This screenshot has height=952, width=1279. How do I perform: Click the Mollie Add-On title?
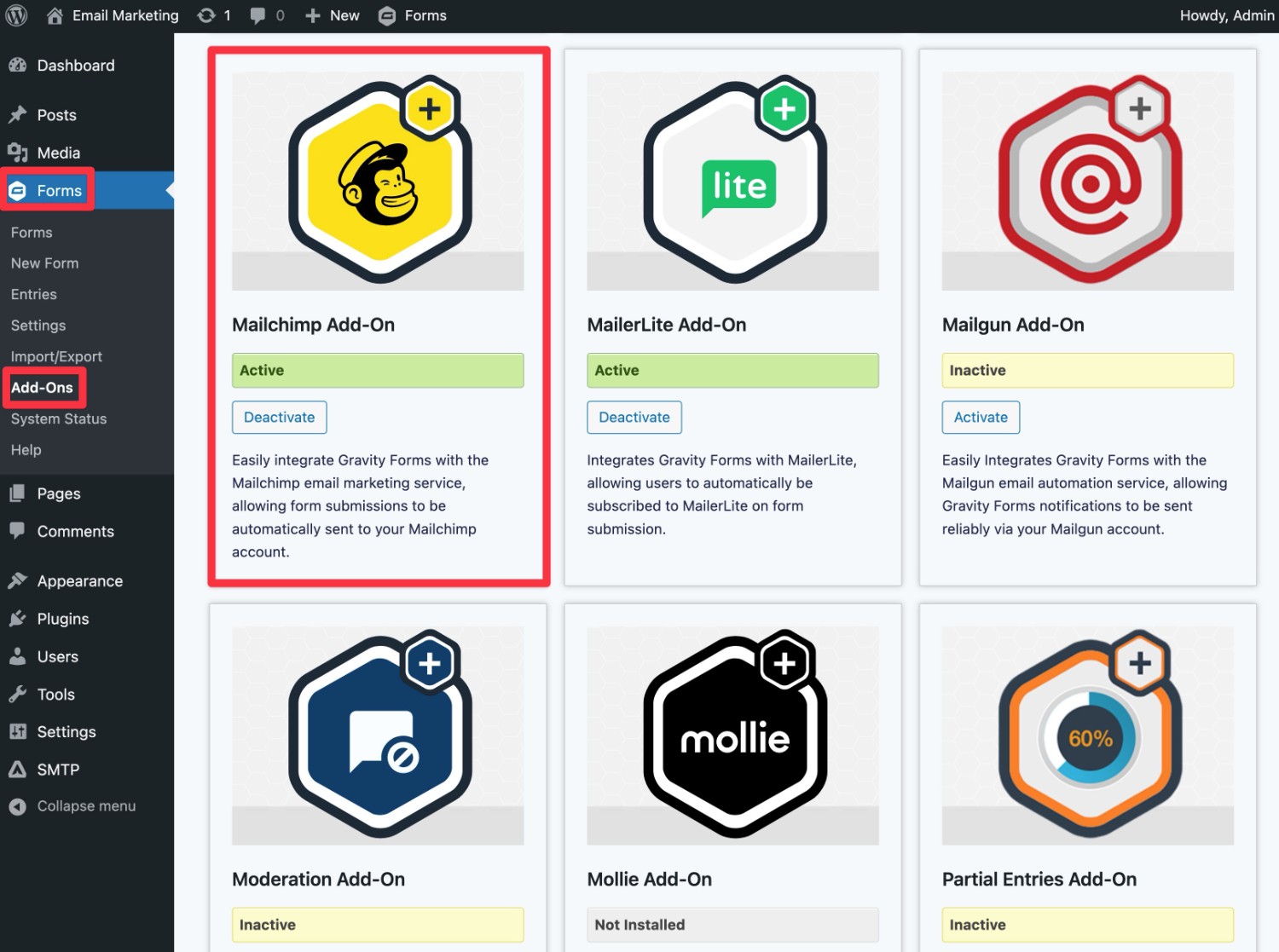click(649, 880)
